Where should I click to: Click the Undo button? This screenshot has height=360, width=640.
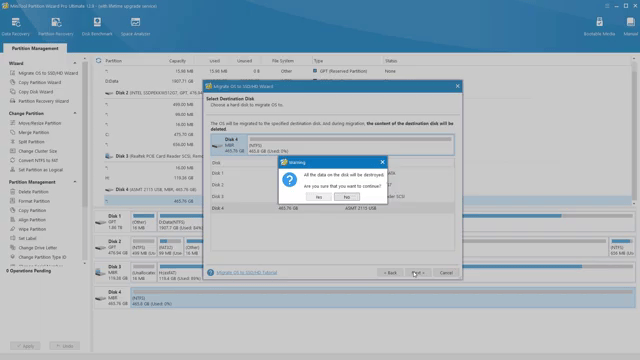pyautogui.click(x=64, y=346)
